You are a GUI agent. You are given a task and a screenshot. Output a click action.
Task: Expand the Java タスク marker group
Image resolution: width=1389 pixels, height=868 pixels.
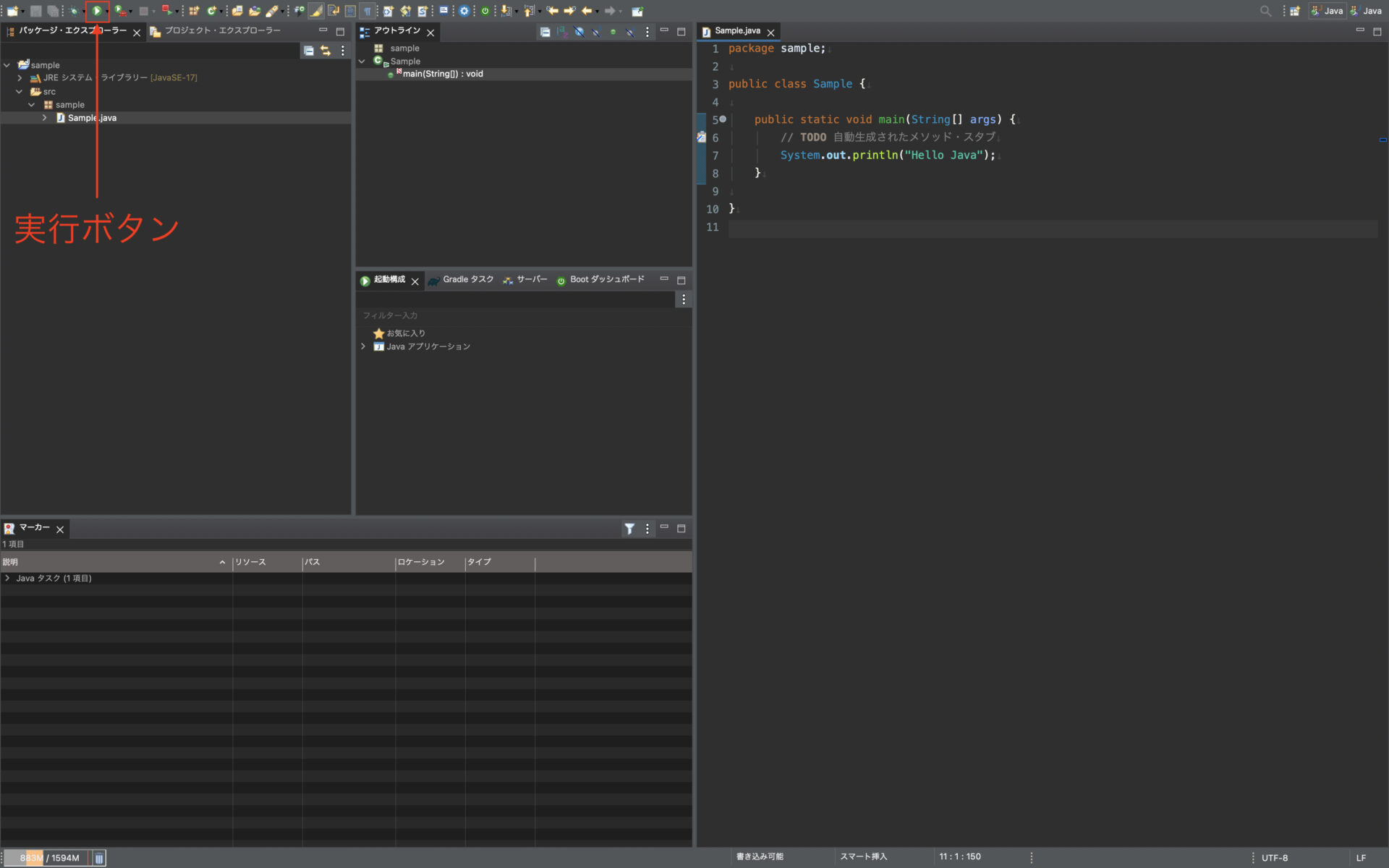pos(7,578)
